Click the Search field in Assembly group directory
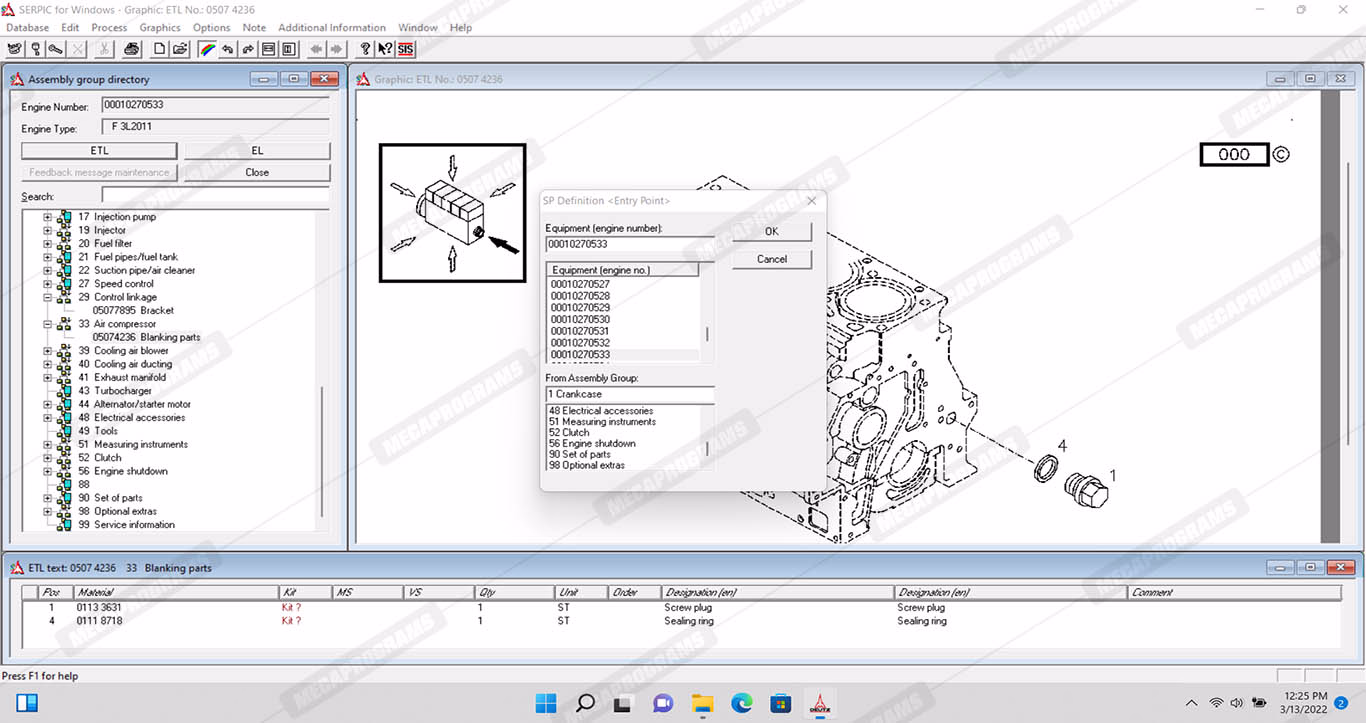 coord(215,196)
